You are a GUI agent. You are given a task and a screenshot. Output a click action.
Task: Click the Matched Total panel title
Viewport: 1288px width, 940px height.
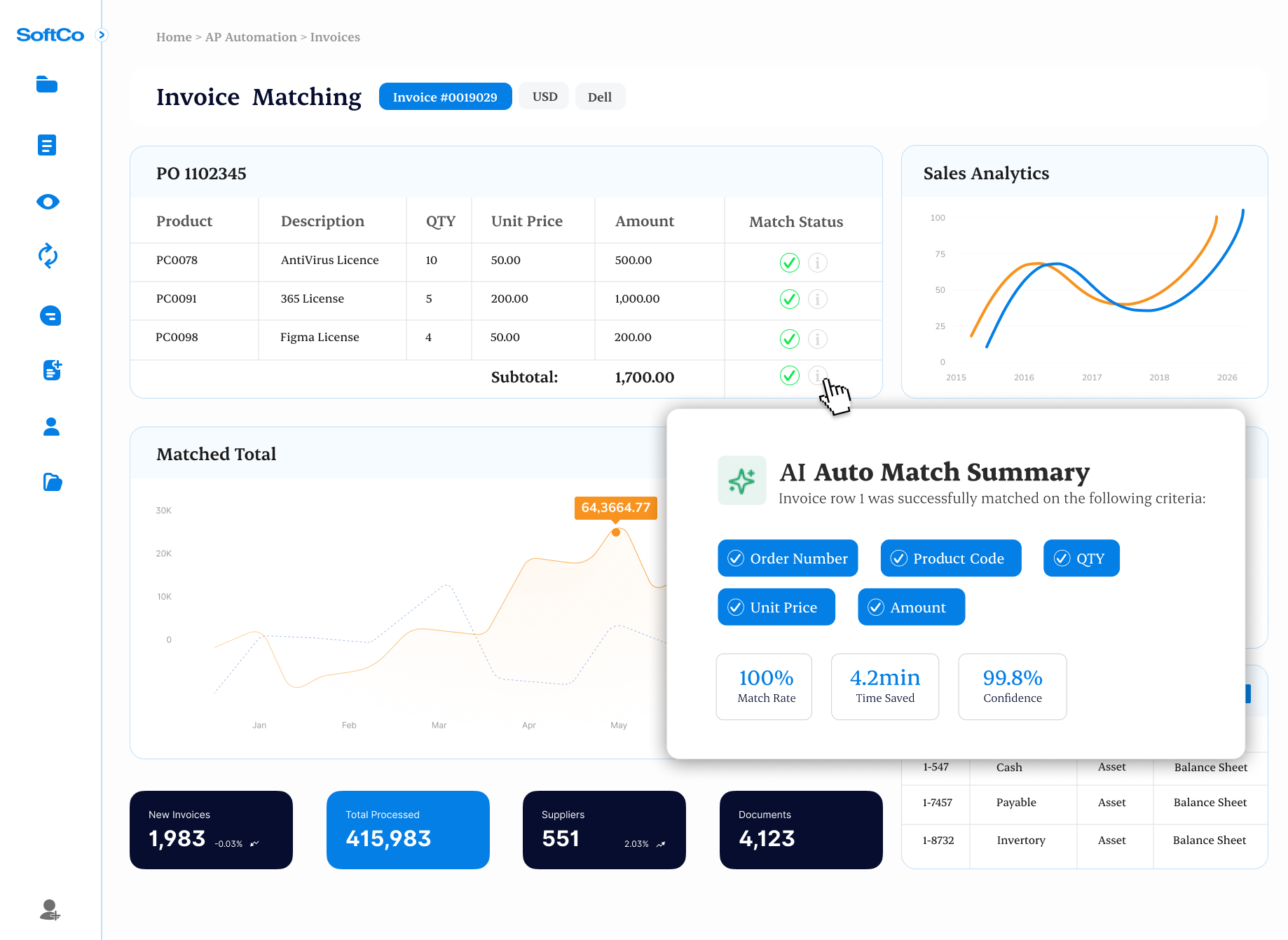217,455
